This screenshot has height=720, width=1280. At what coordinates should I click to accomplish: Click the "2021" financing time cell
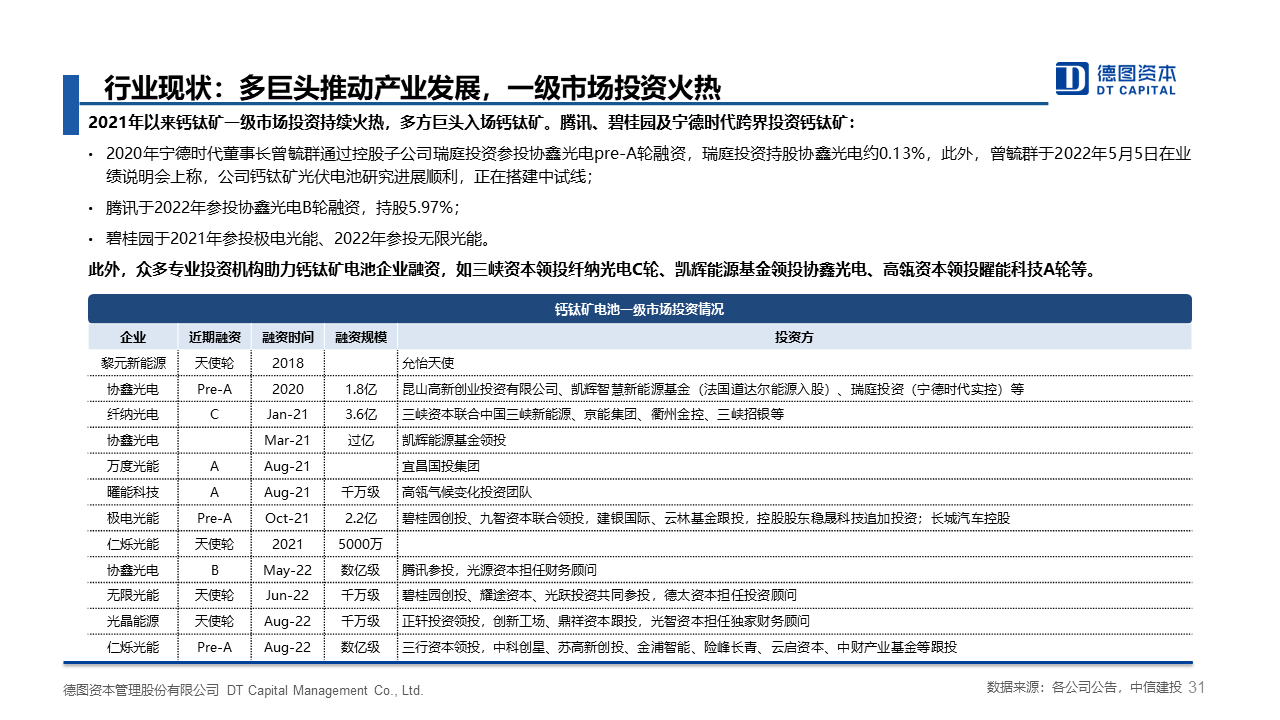[288, 544]
